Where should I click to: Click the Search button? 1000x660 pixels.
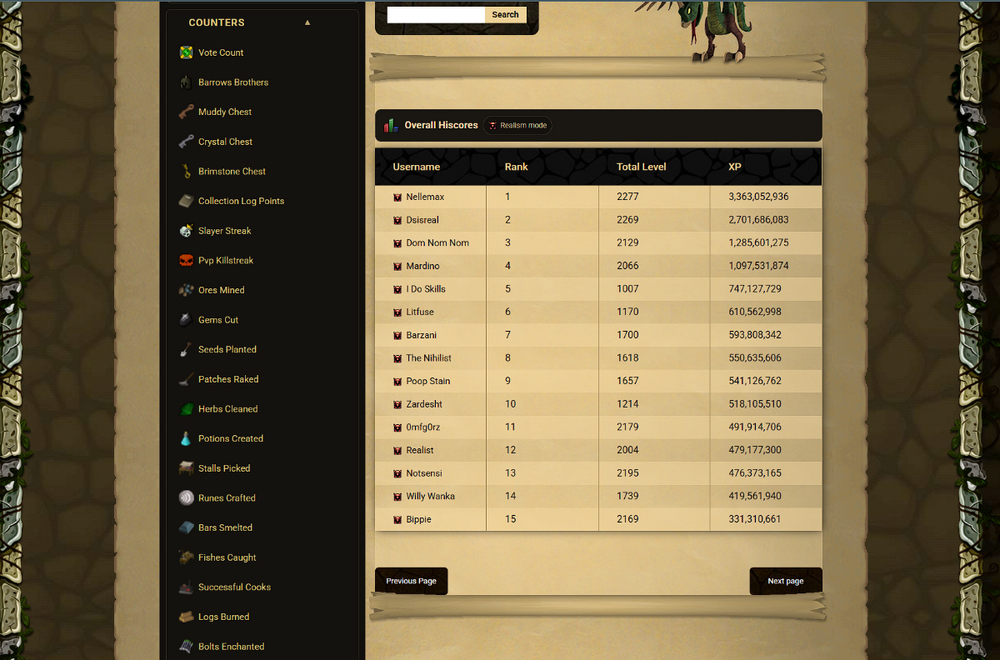click(x=505, y=15)
